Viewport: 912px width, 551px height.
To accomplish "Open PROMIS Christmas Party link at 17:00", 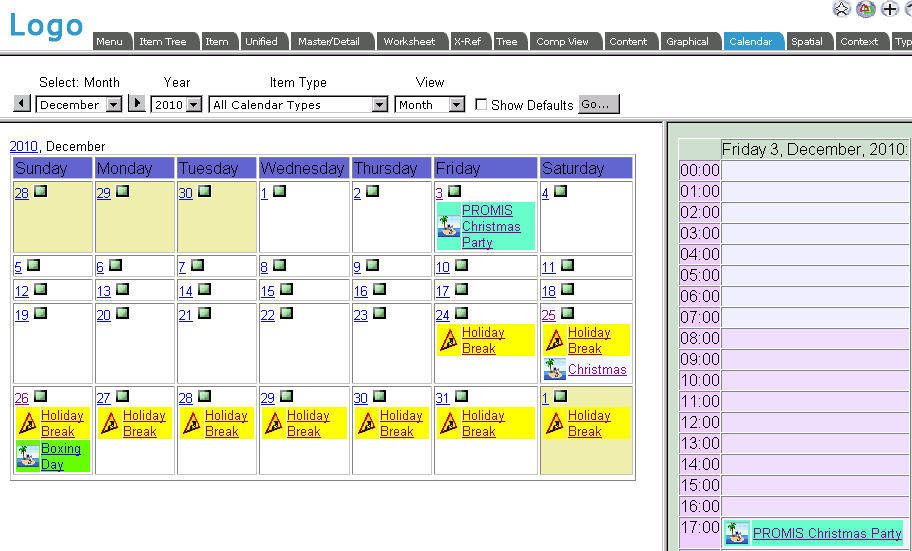I will pos(827,533).
